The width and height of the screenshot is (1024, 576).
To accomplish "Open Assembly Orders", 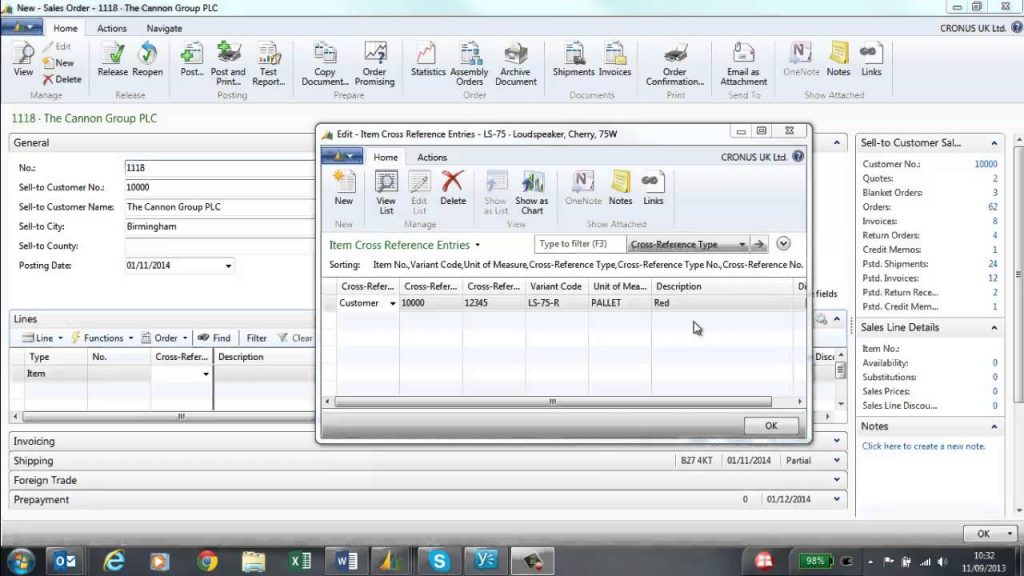I will pyautogui.click(x=469, y=64).
